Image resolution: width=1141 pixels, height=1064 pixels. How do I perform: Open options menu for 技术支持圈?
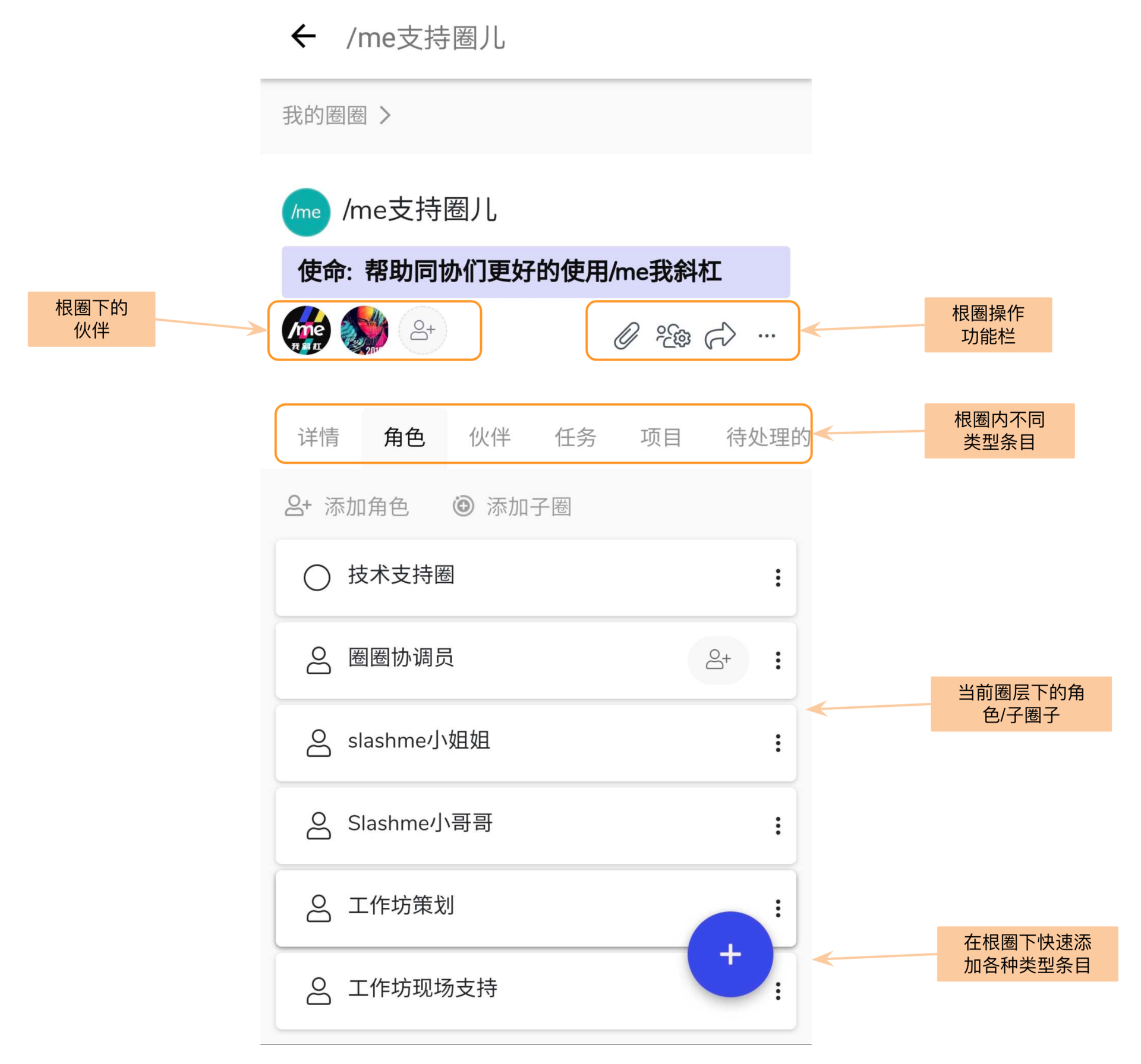pos(777,577)
